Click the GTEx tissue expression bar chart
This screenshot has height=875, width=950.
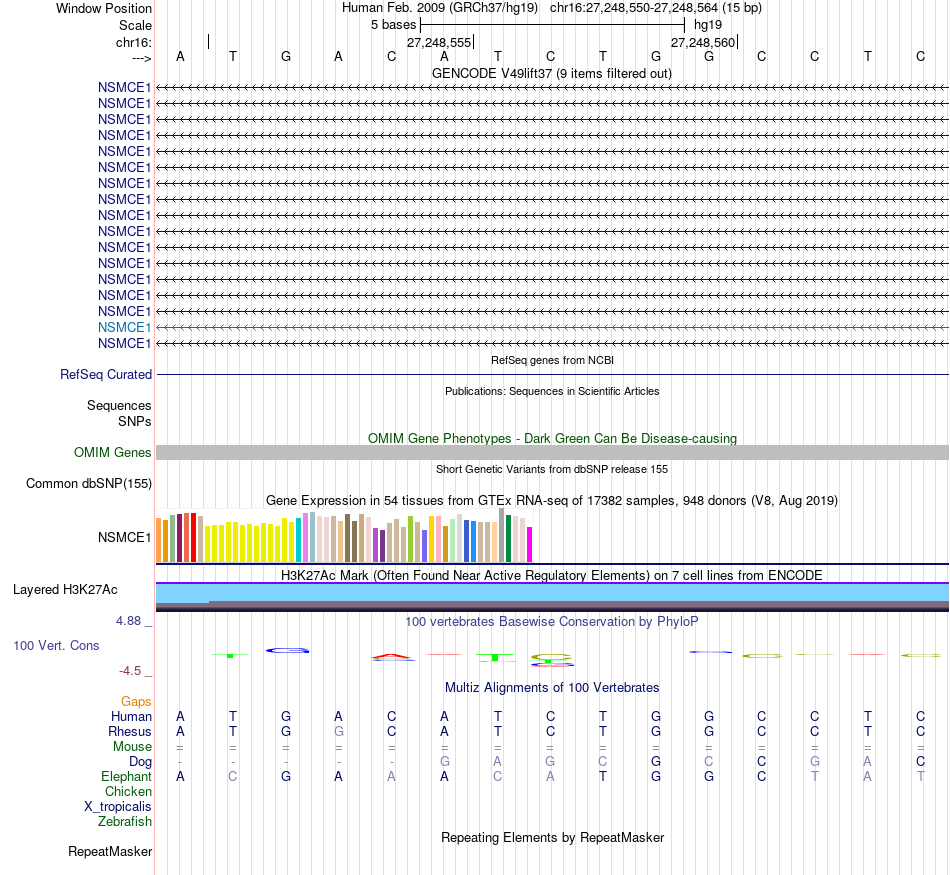[344, 536]
